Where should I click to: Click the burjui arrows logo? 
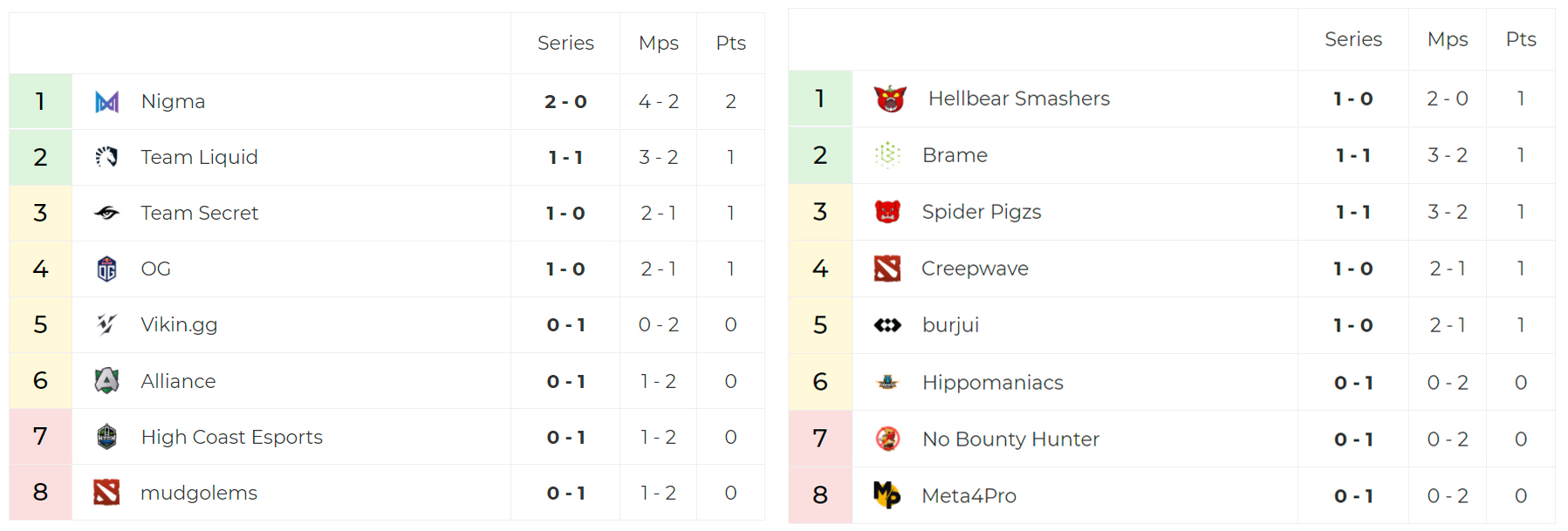pyautogui.click(x=887, y=325)
